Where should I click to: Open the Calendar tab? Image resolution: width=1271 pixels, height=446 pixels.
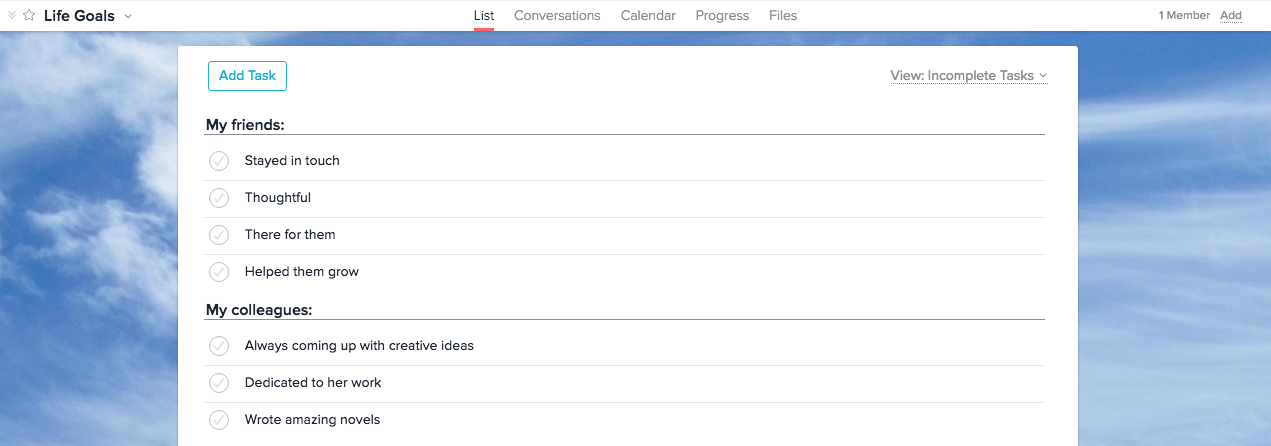click(x=648, y=16)
